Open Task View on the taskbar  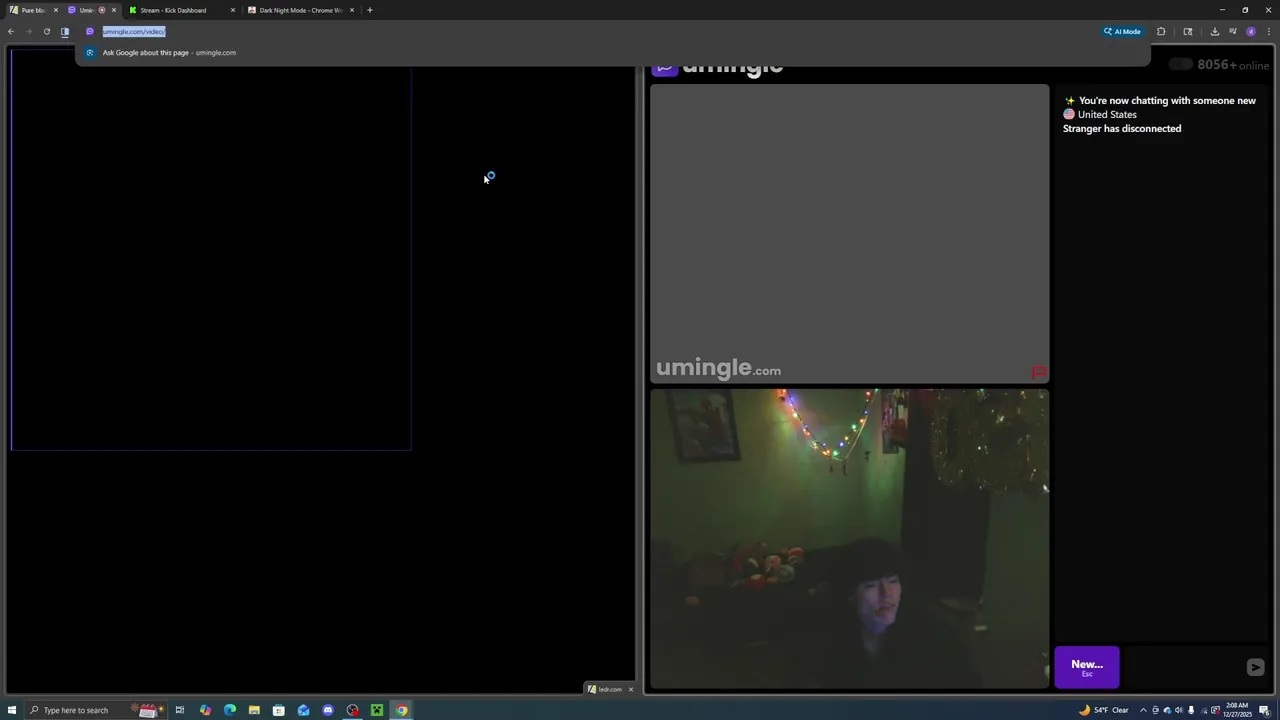coord(180,710)
